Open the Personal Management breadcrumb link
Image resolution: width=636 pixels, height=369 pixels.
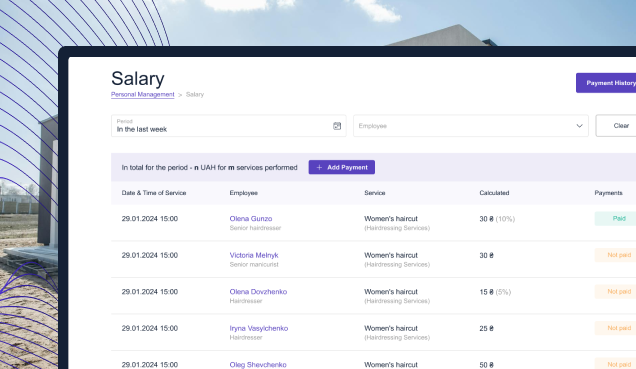142,94
